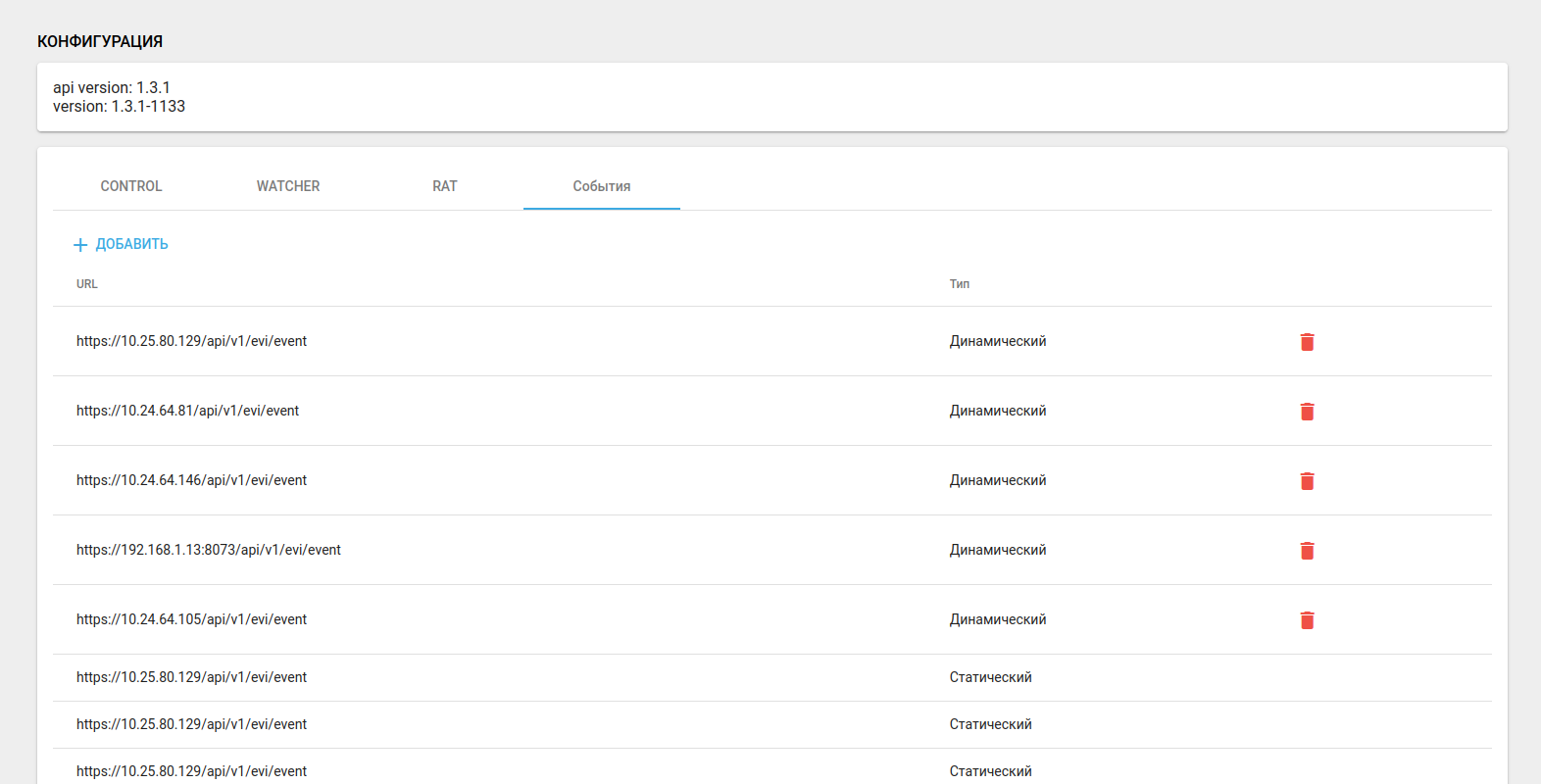Click the Тип column header
Screen dimensions: 1541x784
[960, 284]
